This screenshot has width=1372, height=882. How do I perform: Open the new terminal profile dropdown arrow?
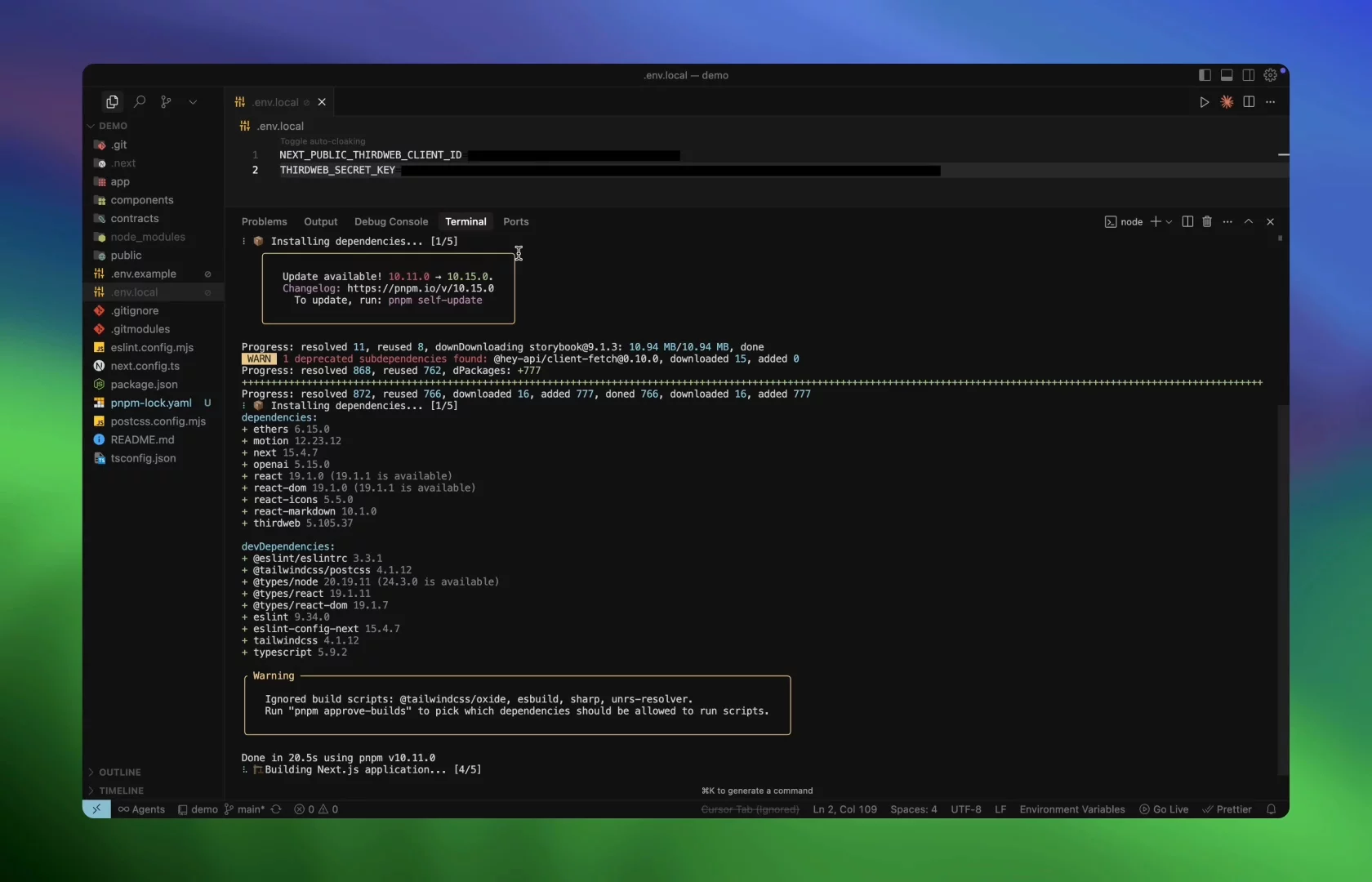[x=1169, y=222]
